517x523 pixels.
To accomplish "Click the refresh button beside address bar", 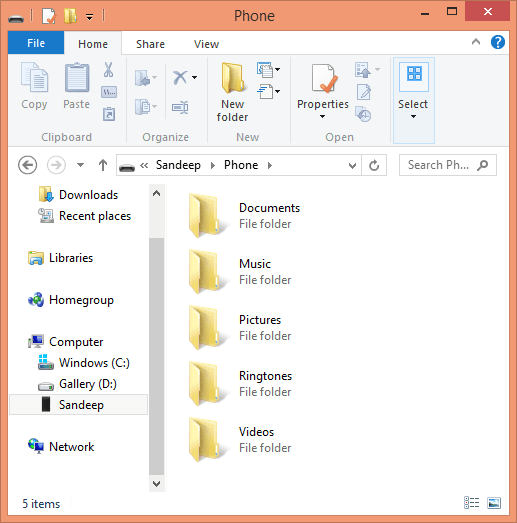I will pyautogui.click(x=374, y=165).
